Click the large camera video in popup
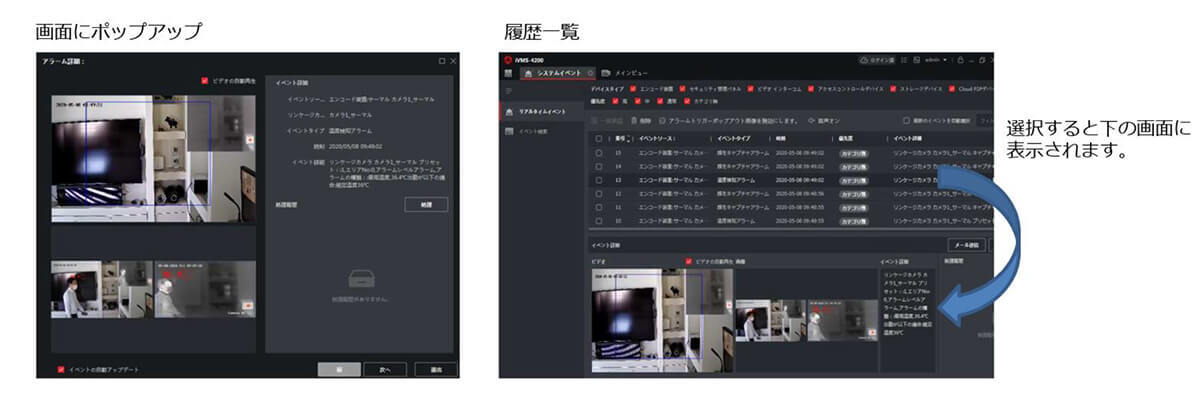This screenshot has height=413, width=1200. click(x=153, y=158)
